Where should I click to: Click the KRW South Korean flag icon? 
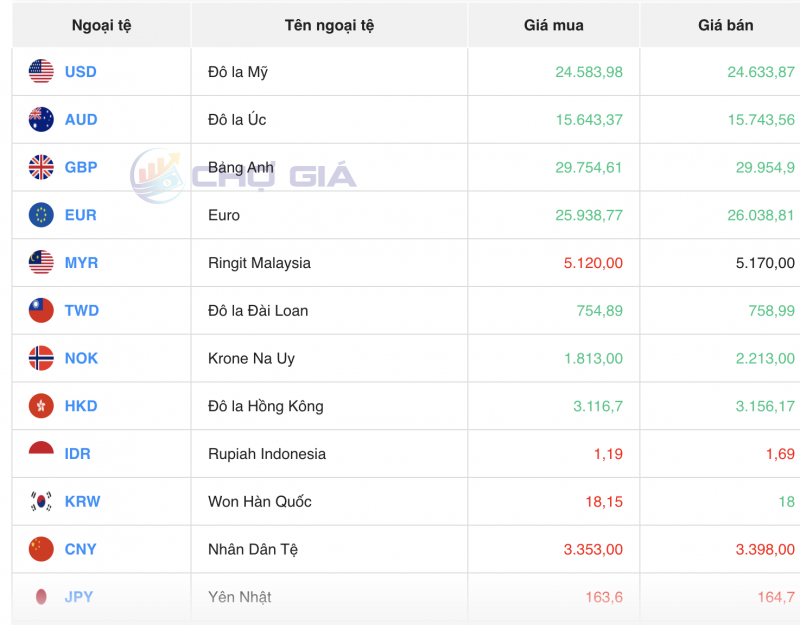(40, 501)
